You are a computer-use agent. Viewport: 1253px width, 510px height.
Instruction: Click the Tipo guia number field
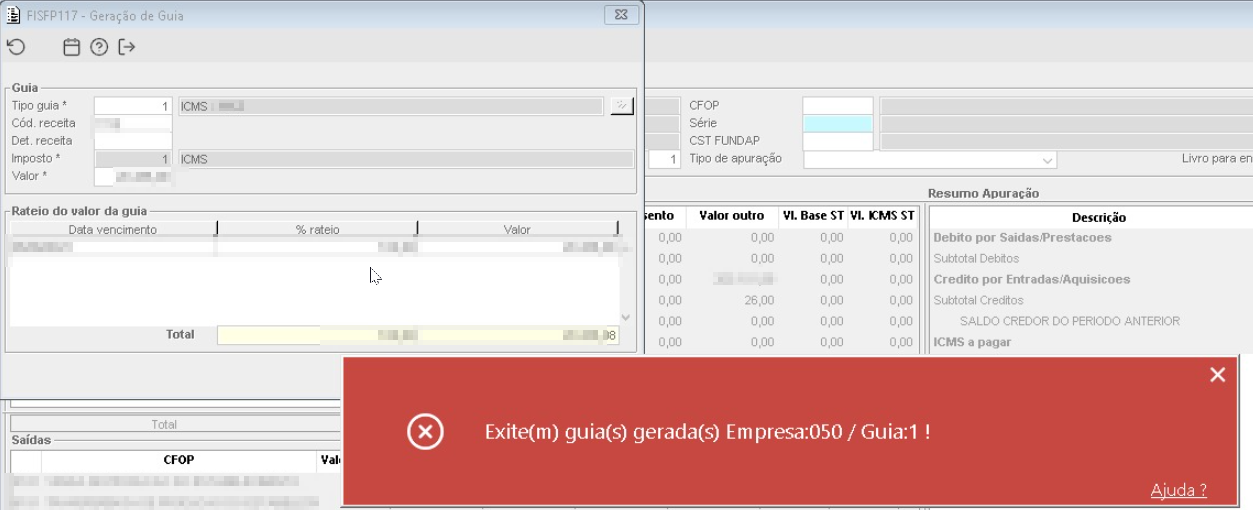[133, 106]
